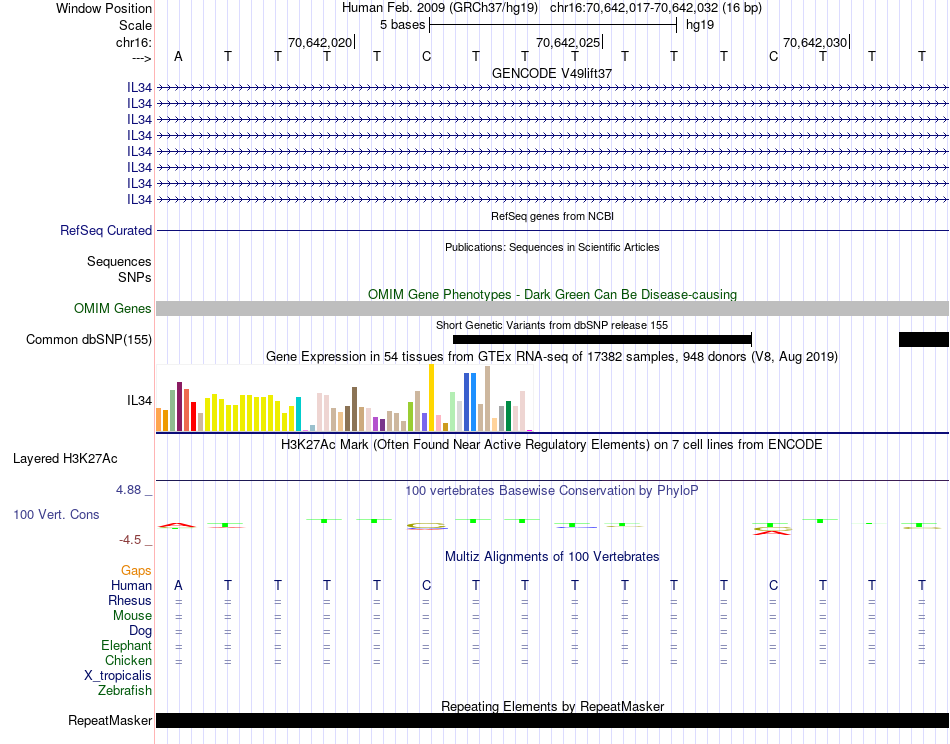Select the dbSNP variant at right edge
This screenshot has width=950, height=744.
click(x=923, y=339)
